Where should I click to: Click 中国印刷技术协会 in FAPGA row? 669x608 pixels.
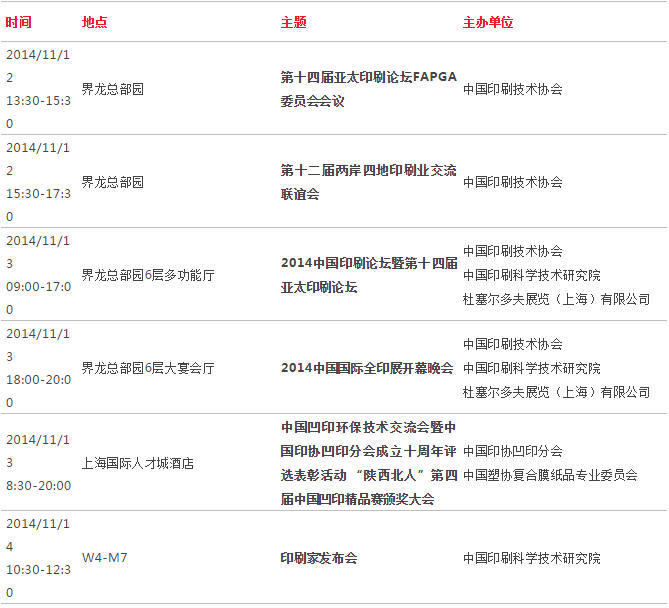pyautogui.click(x=513, y=89)
